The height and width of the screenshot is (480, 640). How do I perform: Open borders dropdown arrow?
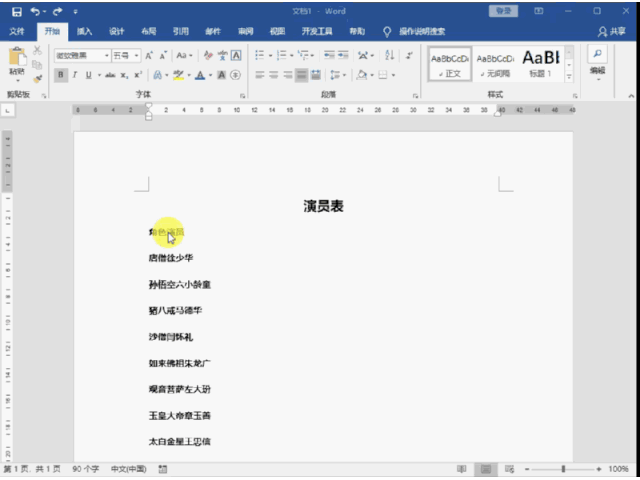(394, 75)
